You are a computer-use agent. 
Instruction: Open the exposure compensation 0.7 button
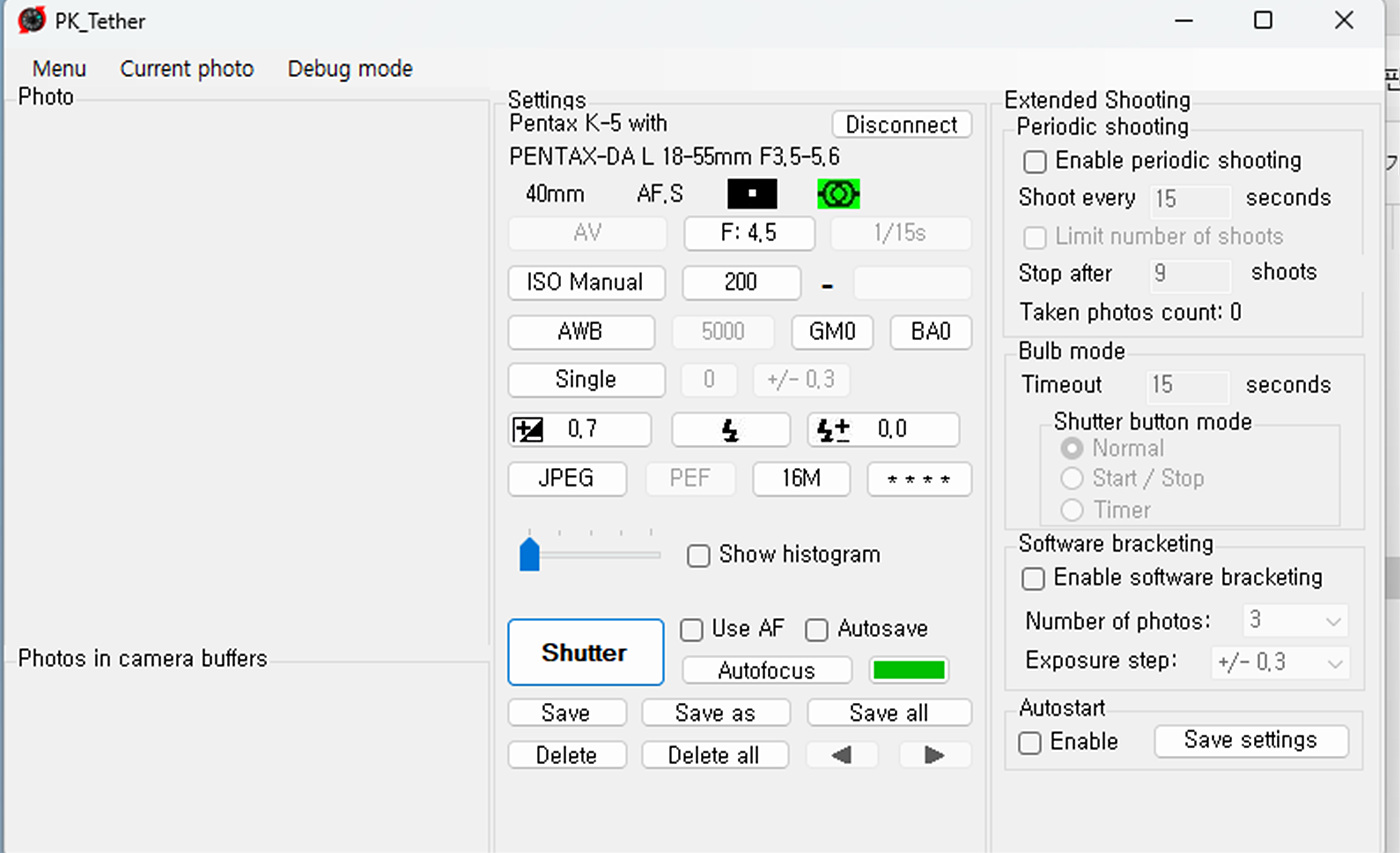point(580,430)
